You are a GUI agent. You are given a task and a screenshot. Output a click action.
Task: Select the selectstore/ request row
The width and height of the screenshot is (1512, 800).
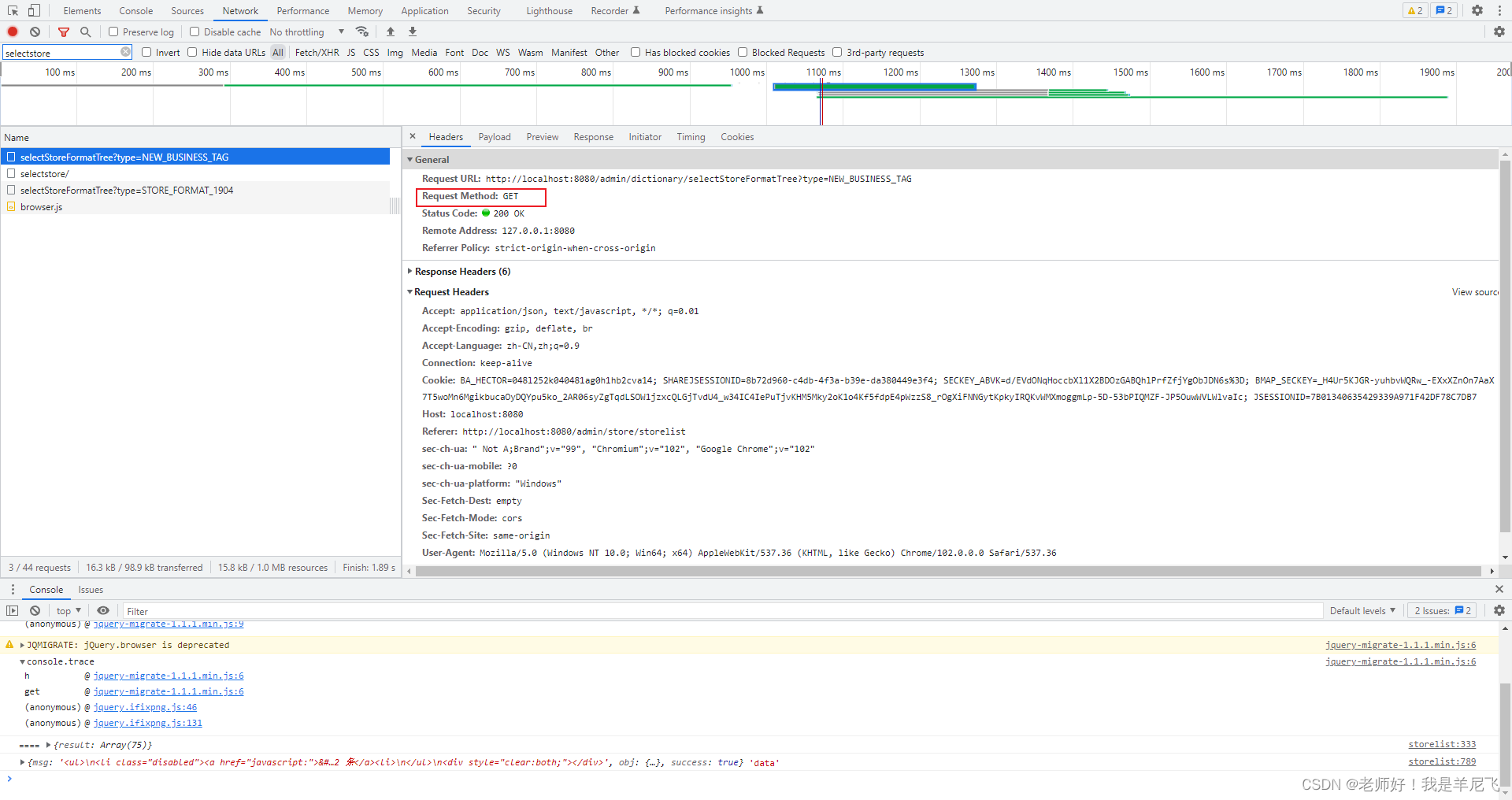195,173
